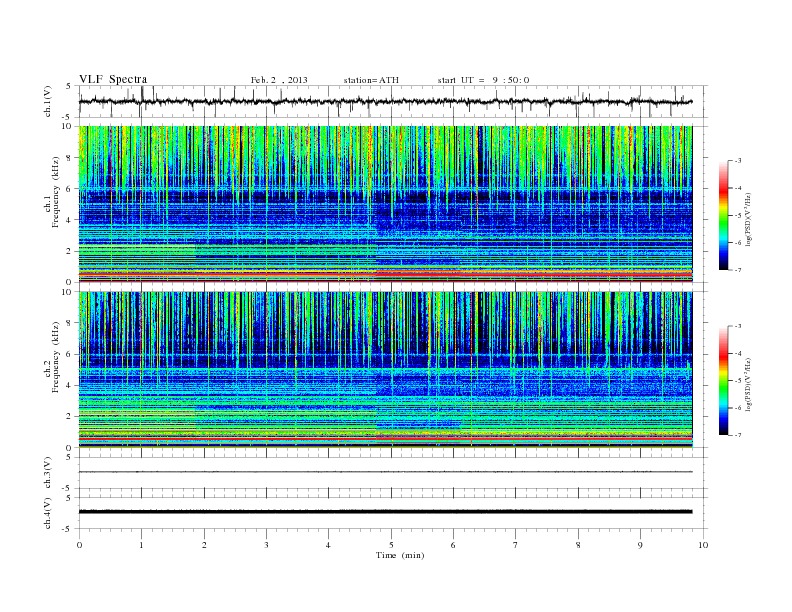This screenshot has width=792, height=612.
Task: Click the "ch.1(V)" waveform axis label
Action: tap(48, 101)
